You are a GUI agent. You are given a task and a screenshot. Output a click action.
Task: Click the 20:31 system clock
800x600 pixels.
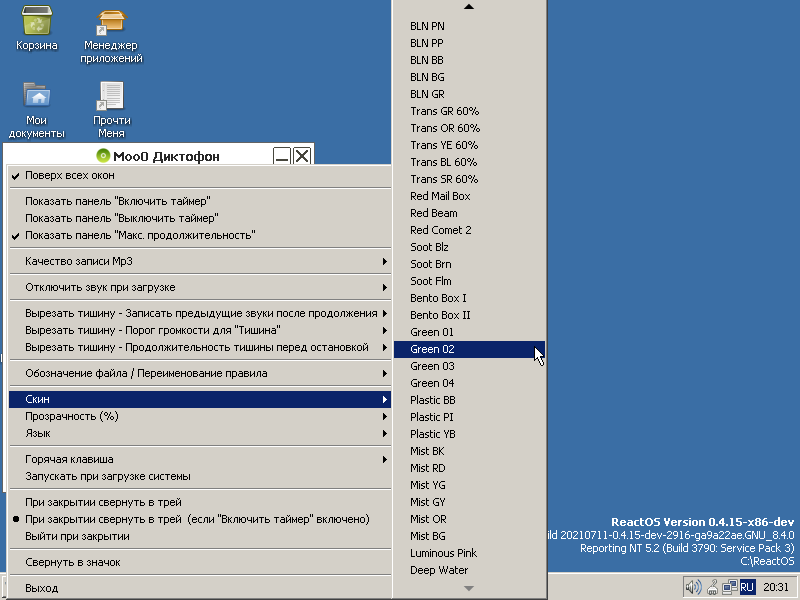776,587
